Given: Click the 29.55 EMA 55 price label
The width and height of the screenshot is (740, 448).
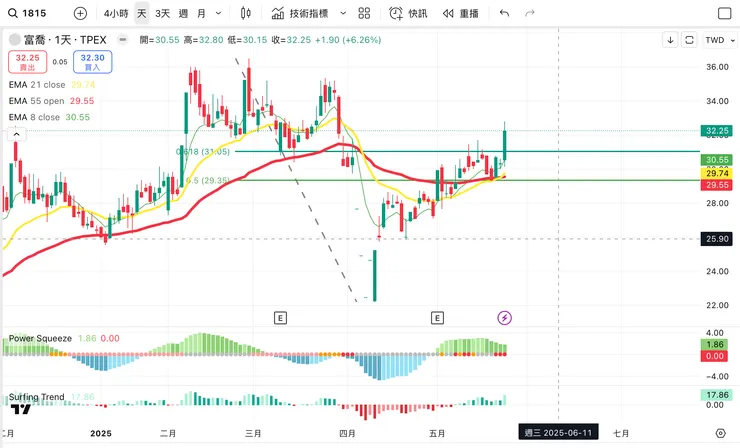Looking at the screenshot, I should click(x=717, y=185).
